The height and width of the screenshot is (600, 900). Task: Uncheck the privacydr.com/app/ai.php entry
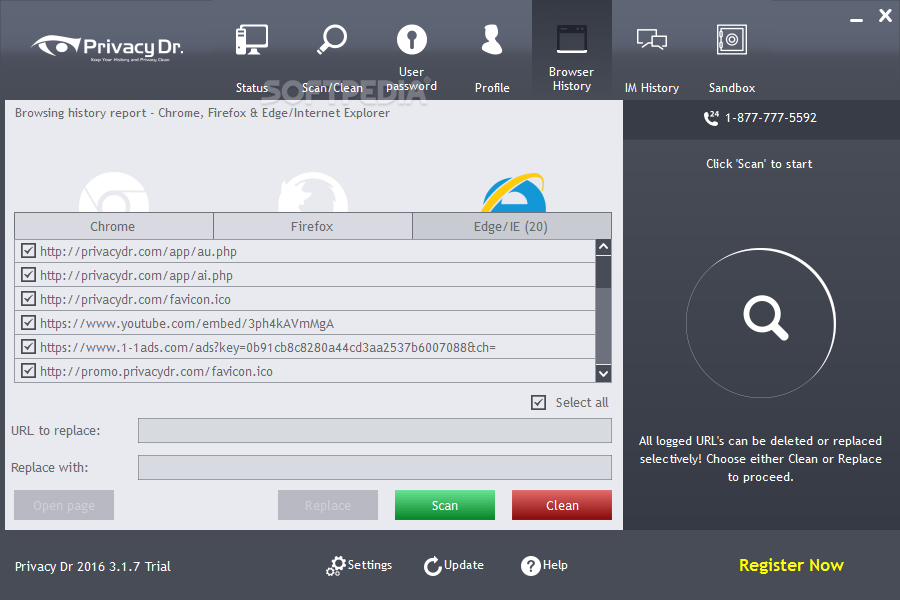point(28,275)
